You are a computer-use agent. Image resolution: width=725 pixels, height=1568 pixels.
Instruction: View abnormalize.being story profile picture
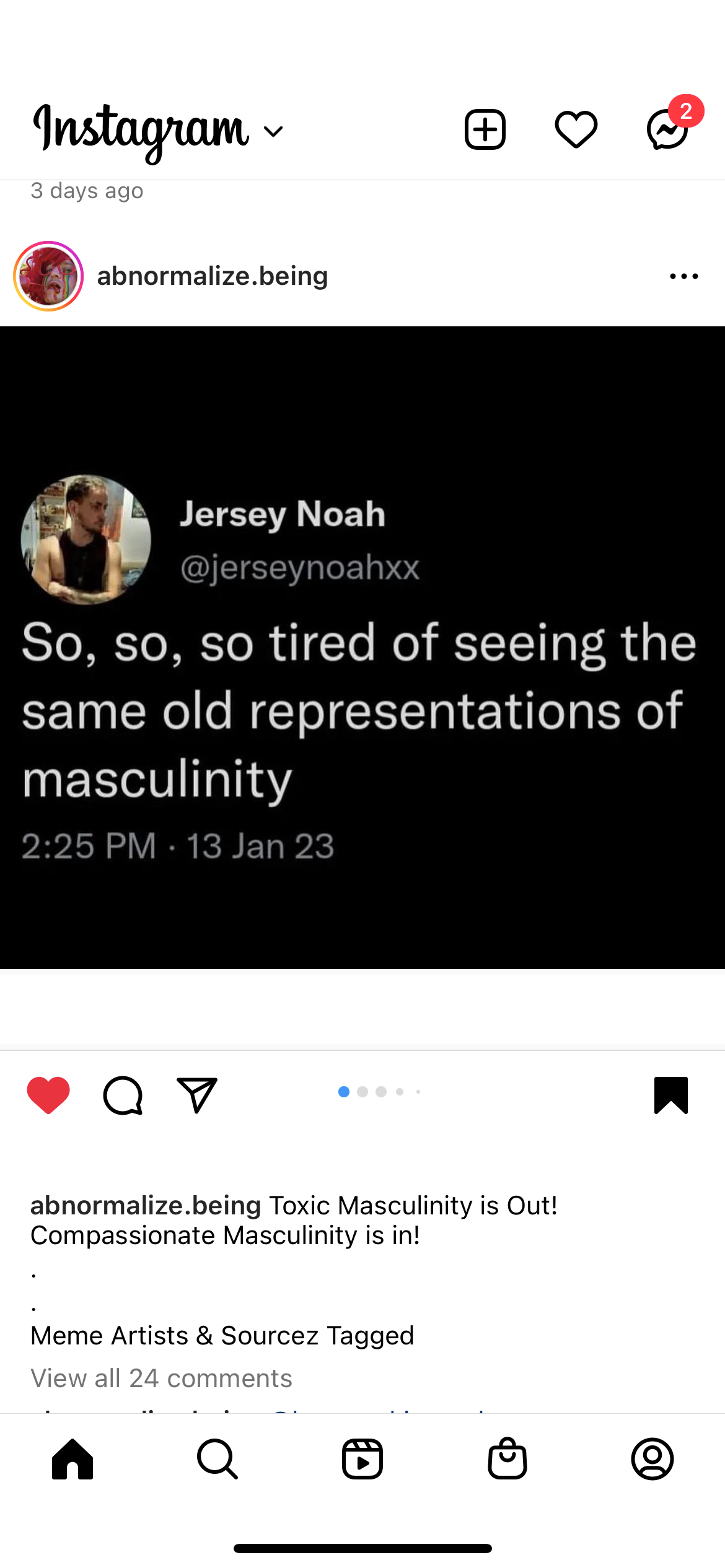48,276
